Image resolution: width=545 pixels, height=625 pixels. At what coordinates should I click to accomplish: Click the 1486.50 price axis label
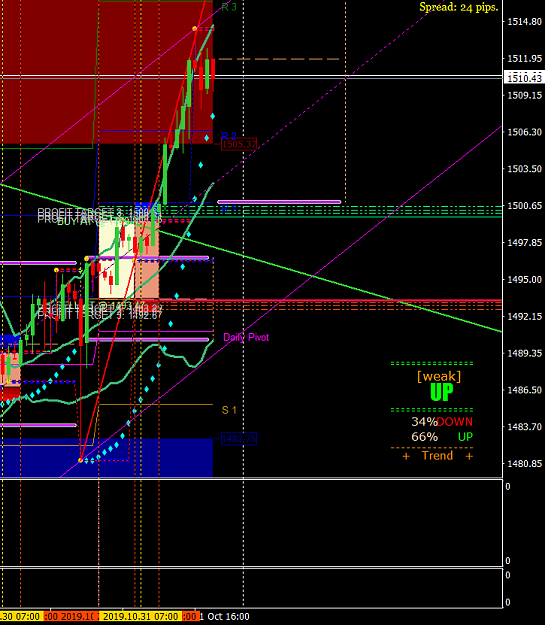524,390
